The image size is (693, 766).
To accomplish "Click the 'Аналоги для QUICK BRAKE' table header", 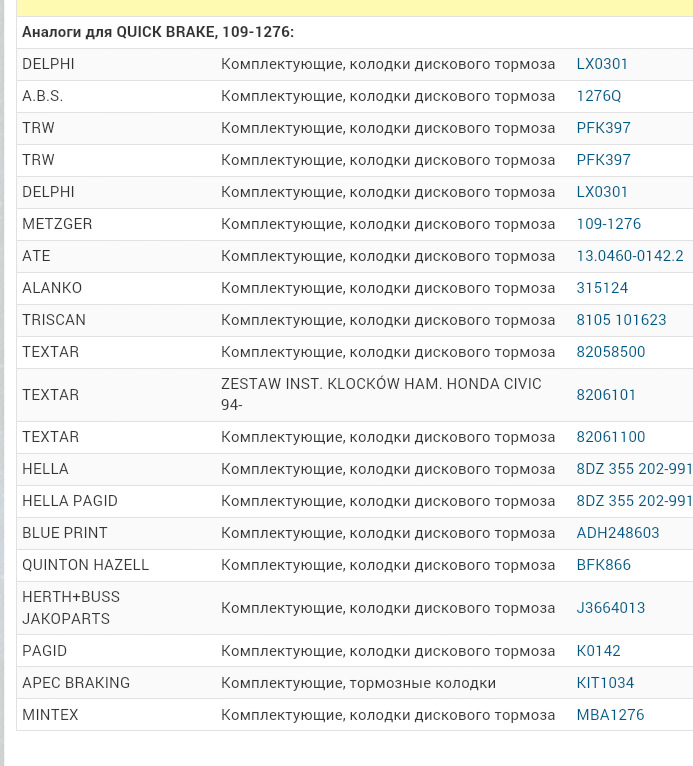I will 158,32.
